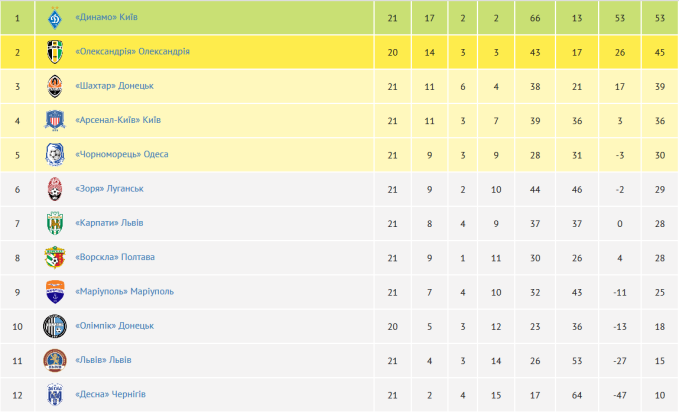The width and height of the screenshot is (679, 412).
Task: Click the Zorya Luhansk club crest
Action: 54,189
